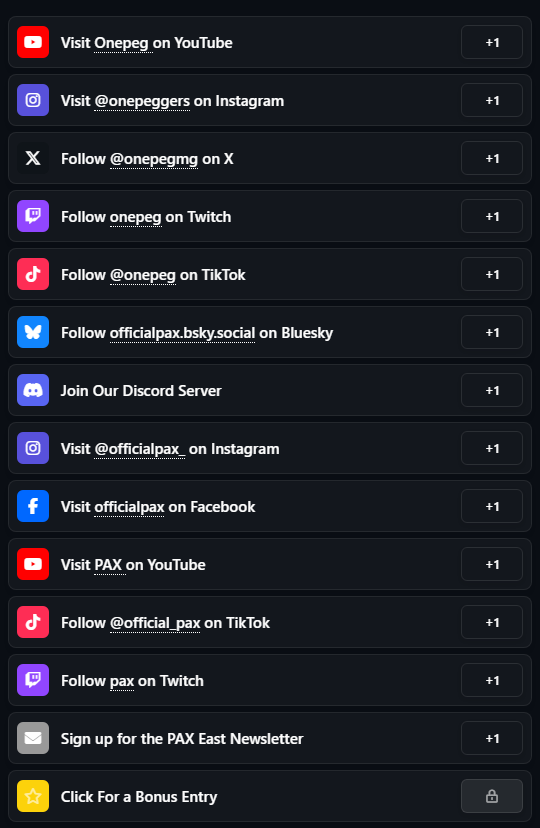Click the Discord icon
The width and height of the screenshot is (540, 828).
click(x=33, y=390)
